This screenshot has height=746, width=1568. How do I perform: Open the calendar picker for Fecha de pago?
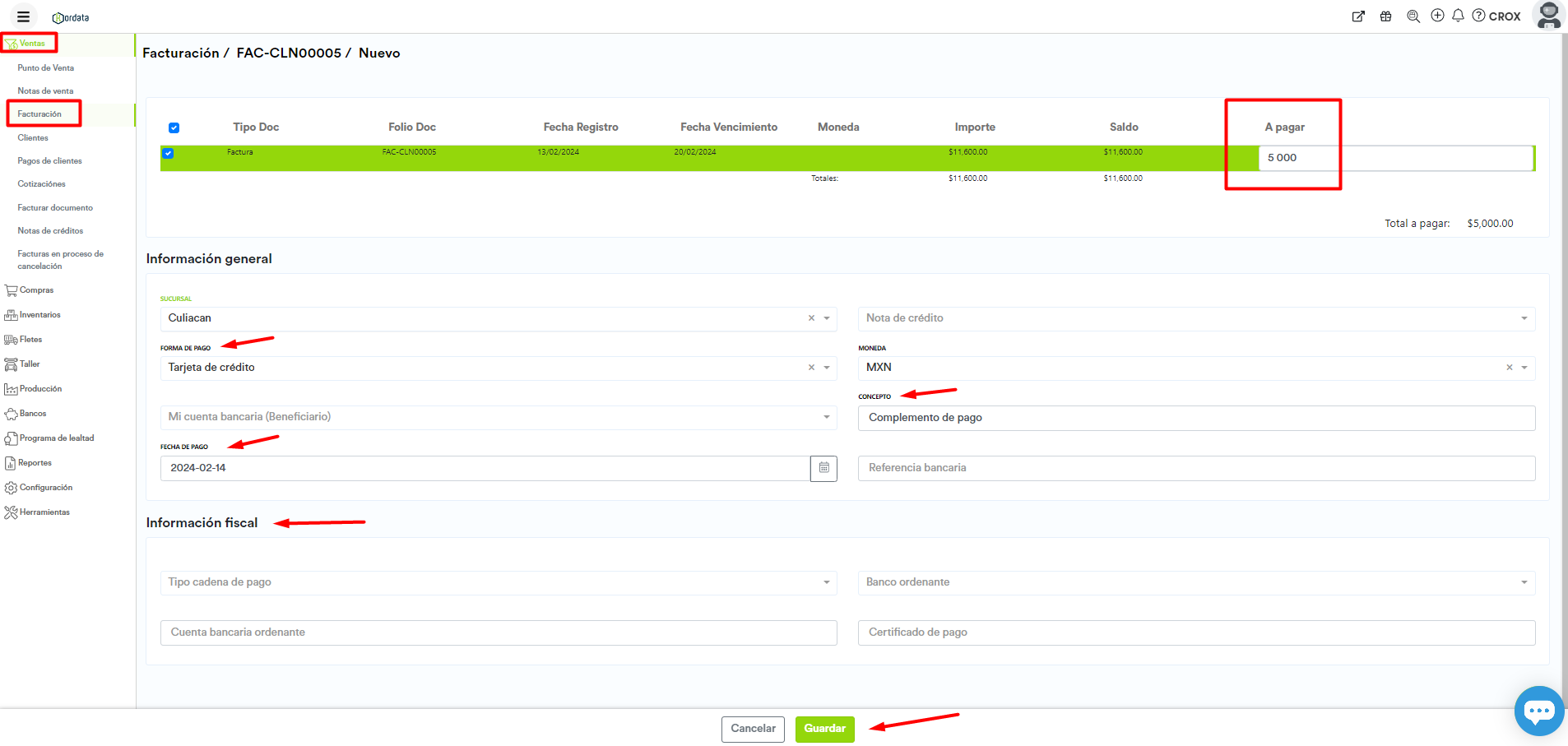coord(823,468)
